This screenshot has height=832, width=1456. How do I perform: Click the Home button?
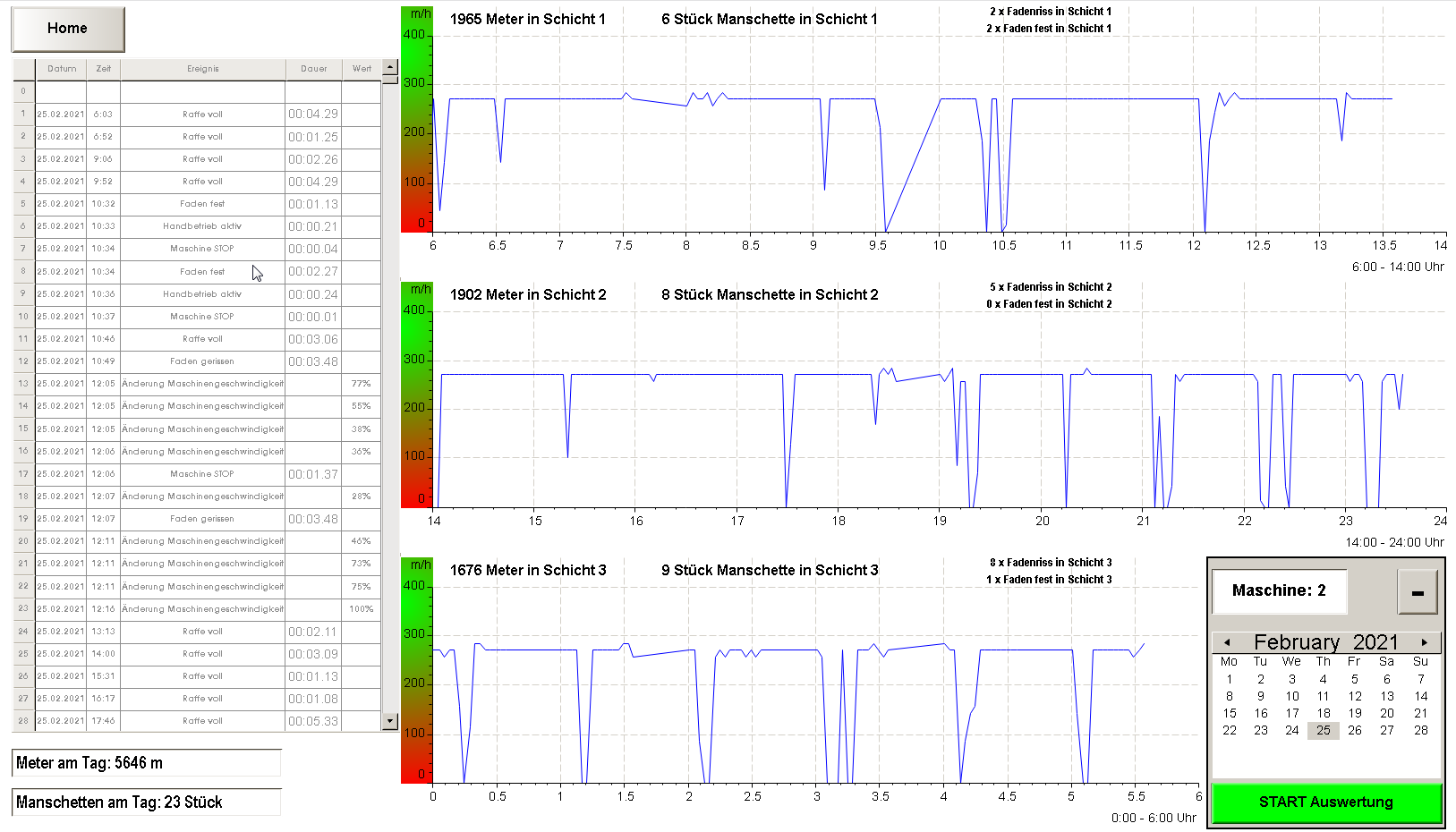67,29
